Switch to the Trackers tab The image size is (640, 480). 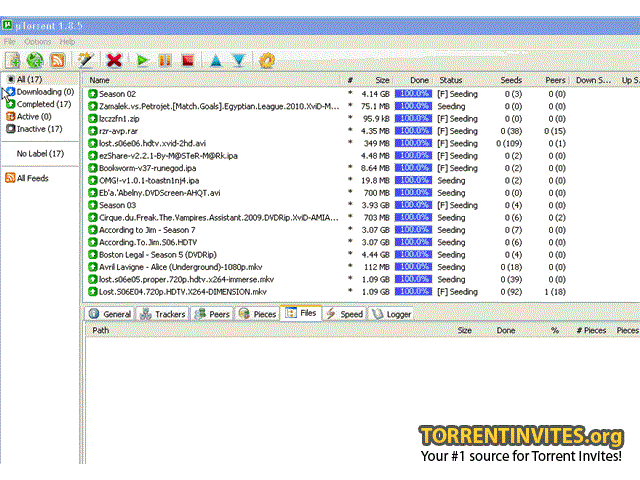[162, 314]
